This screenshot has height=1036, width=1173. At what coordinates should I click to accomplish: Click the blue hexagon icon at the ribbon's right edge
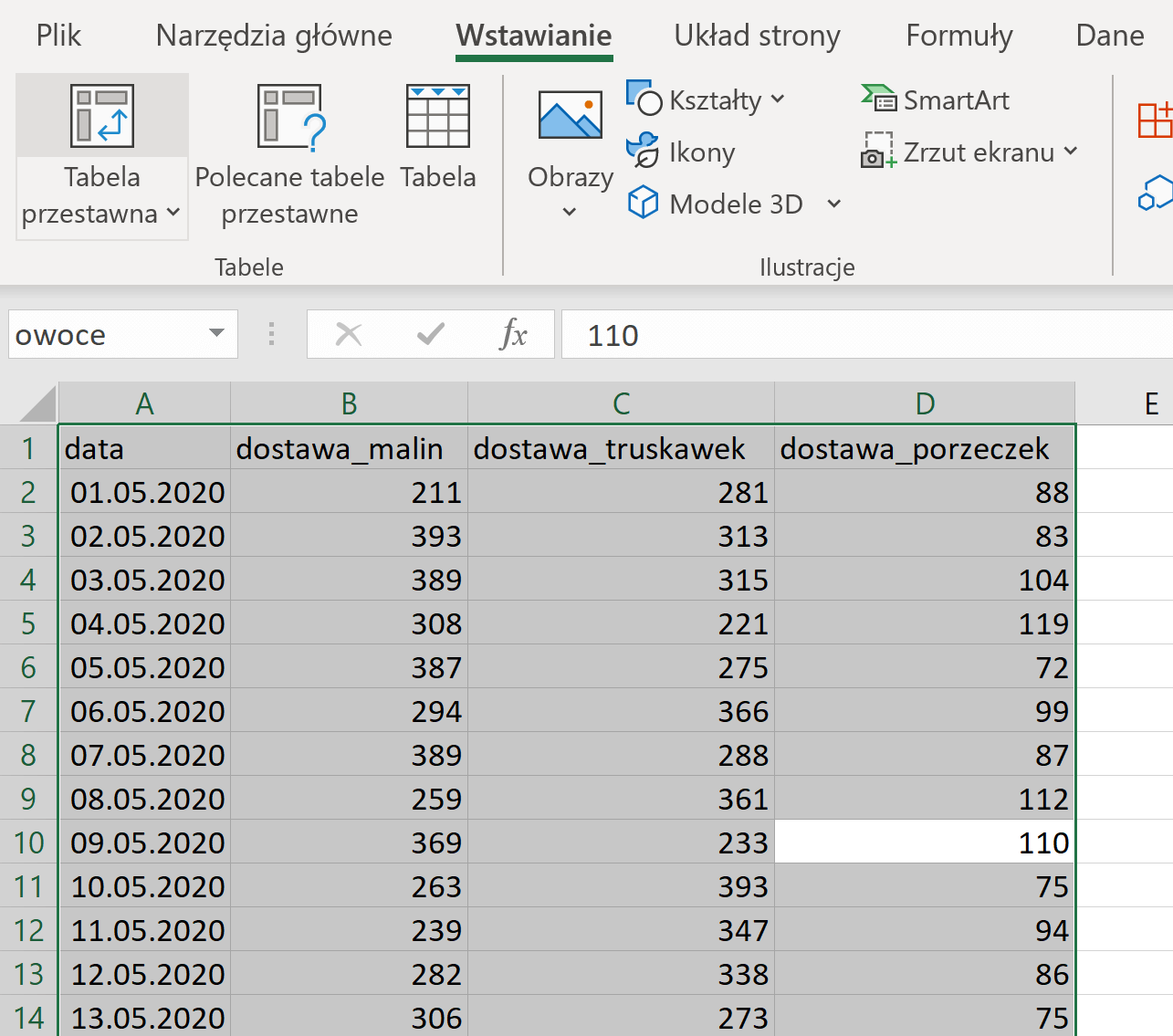coord(1156,193)
